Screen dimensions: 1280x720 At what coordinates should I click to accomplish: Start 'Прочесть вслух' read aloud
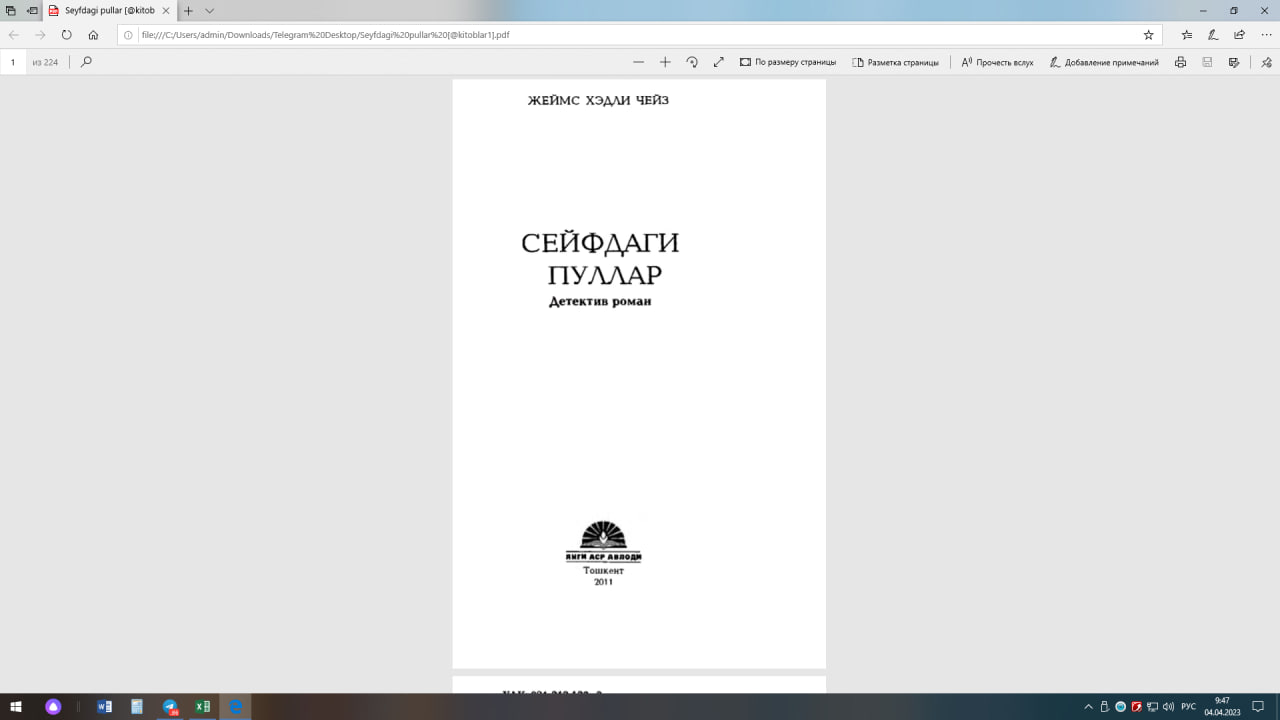point(997,62)
